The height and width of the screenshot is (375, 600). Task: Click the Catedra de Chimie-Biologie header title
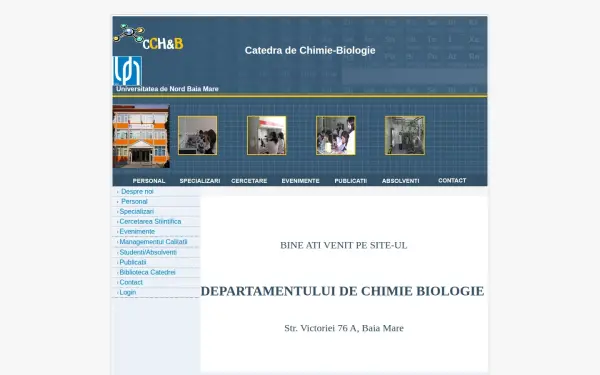pyautogui.click(x=310, y=51)
